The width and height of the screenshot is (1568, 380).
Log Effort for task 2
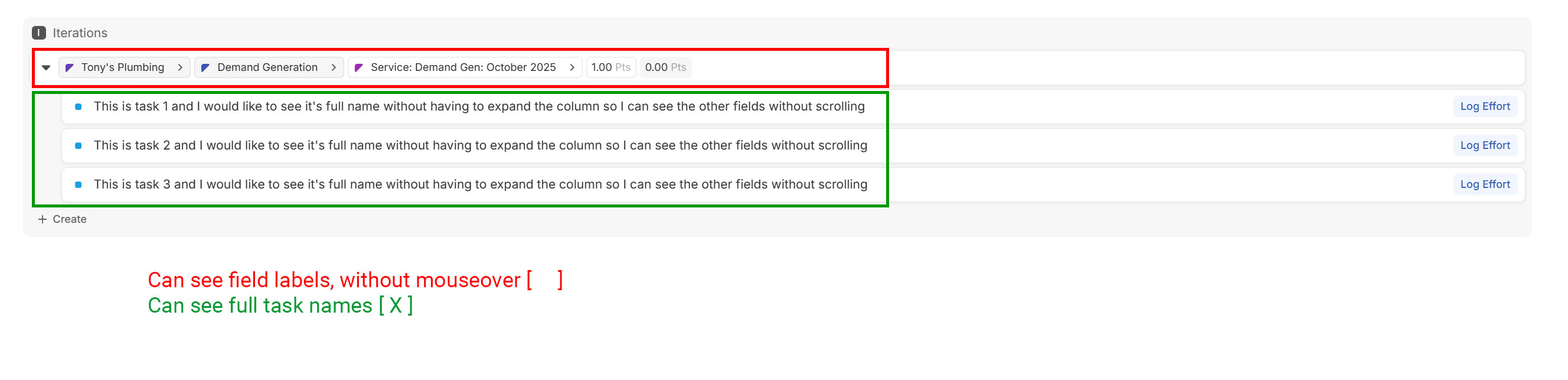[1485, 145]
